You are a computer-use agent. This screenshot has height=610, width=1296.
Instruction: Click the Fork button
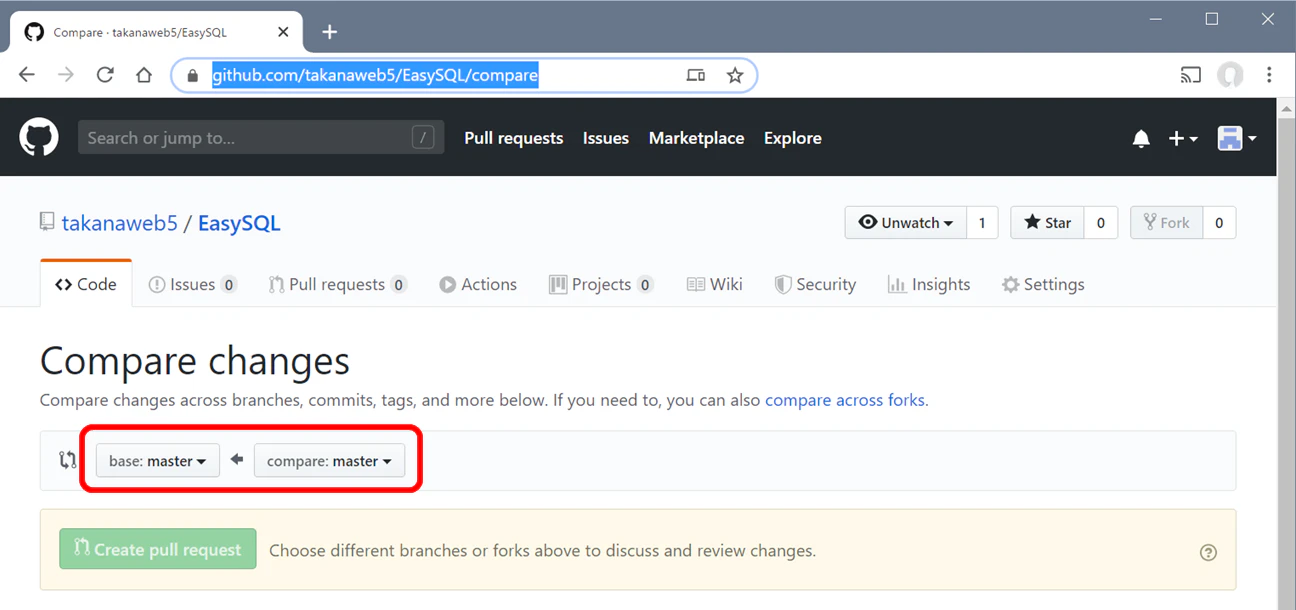pyautogui.click(x=1166, y=223)
